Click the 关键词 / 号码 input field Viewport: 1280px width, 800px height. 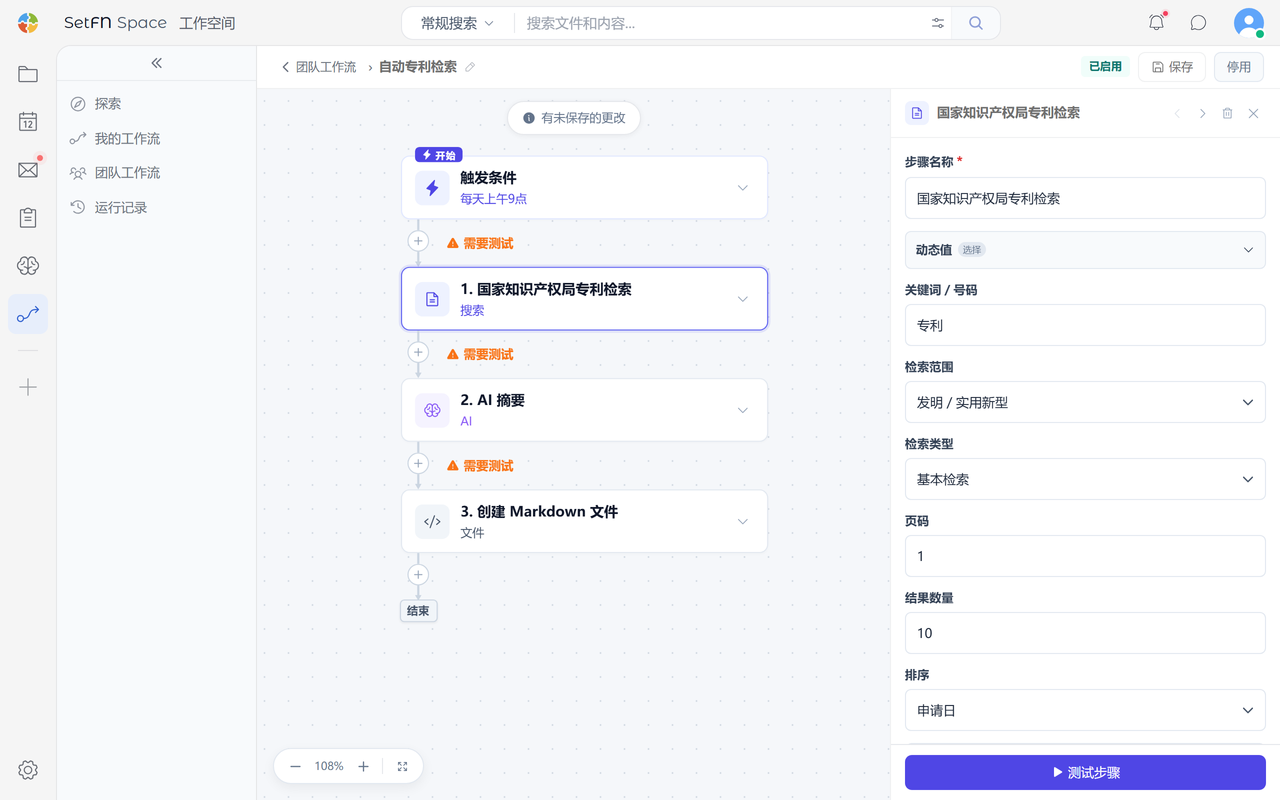tap(1085, 325)
